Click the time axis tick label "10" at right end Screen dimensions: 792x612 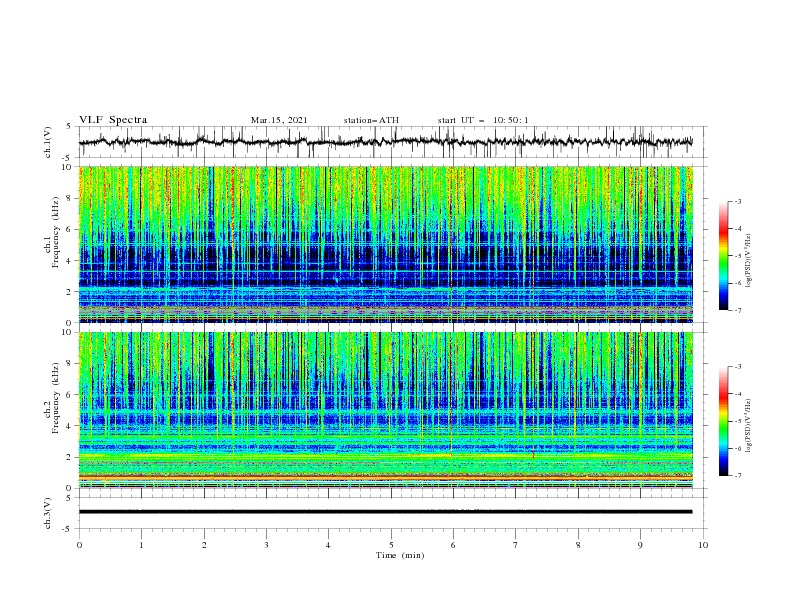click(x=703, y=545)
